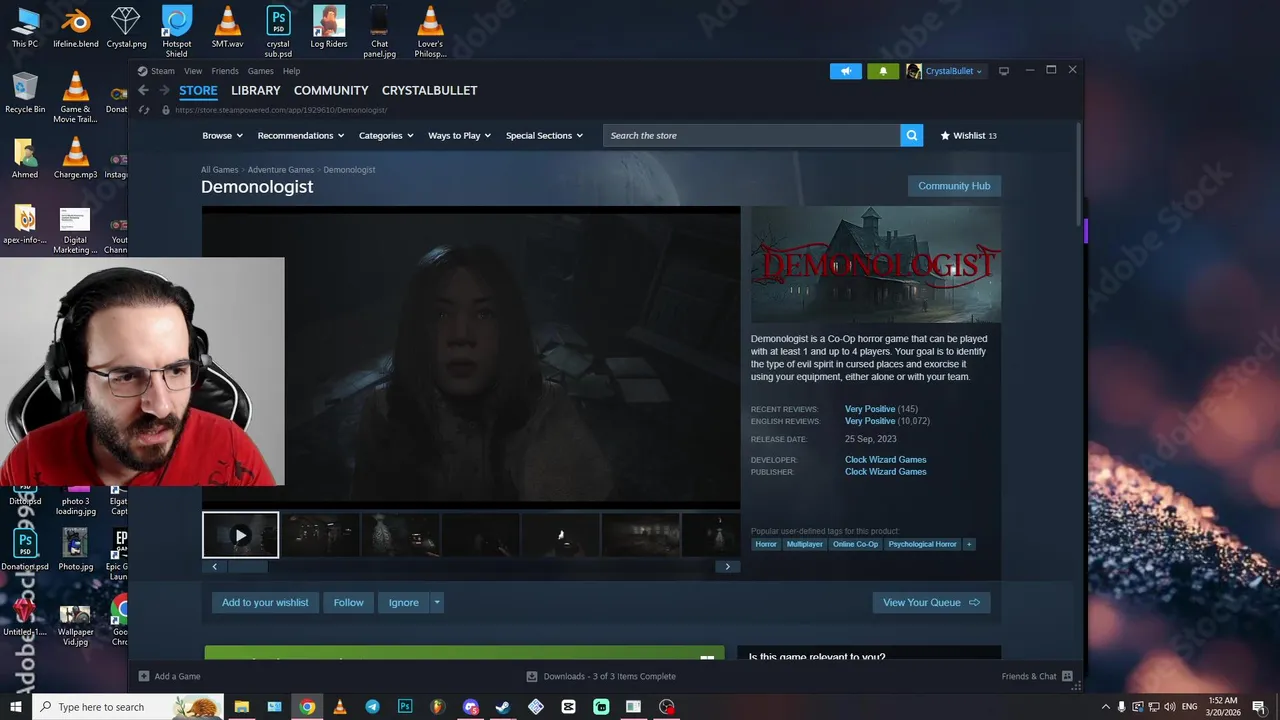The image size is (1280, 720).
Task: Open the Ignore button's dropdown arrow
Action: coord(437,602)
